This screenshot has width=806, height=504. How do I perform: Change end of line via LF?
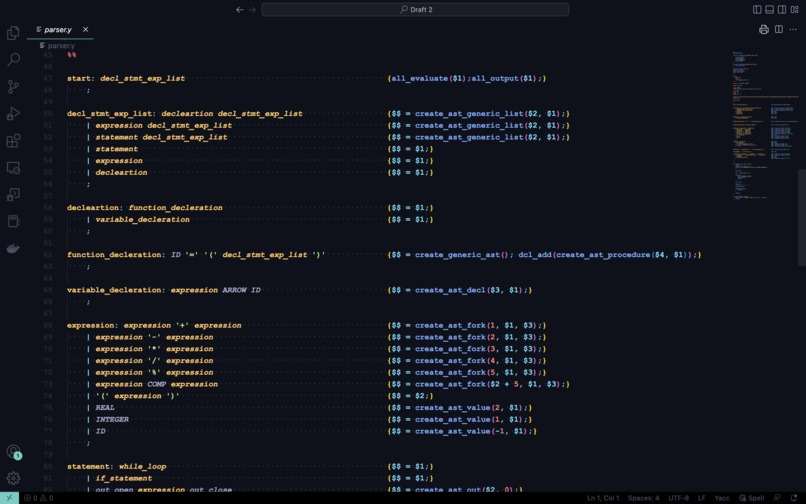(701, 498)
